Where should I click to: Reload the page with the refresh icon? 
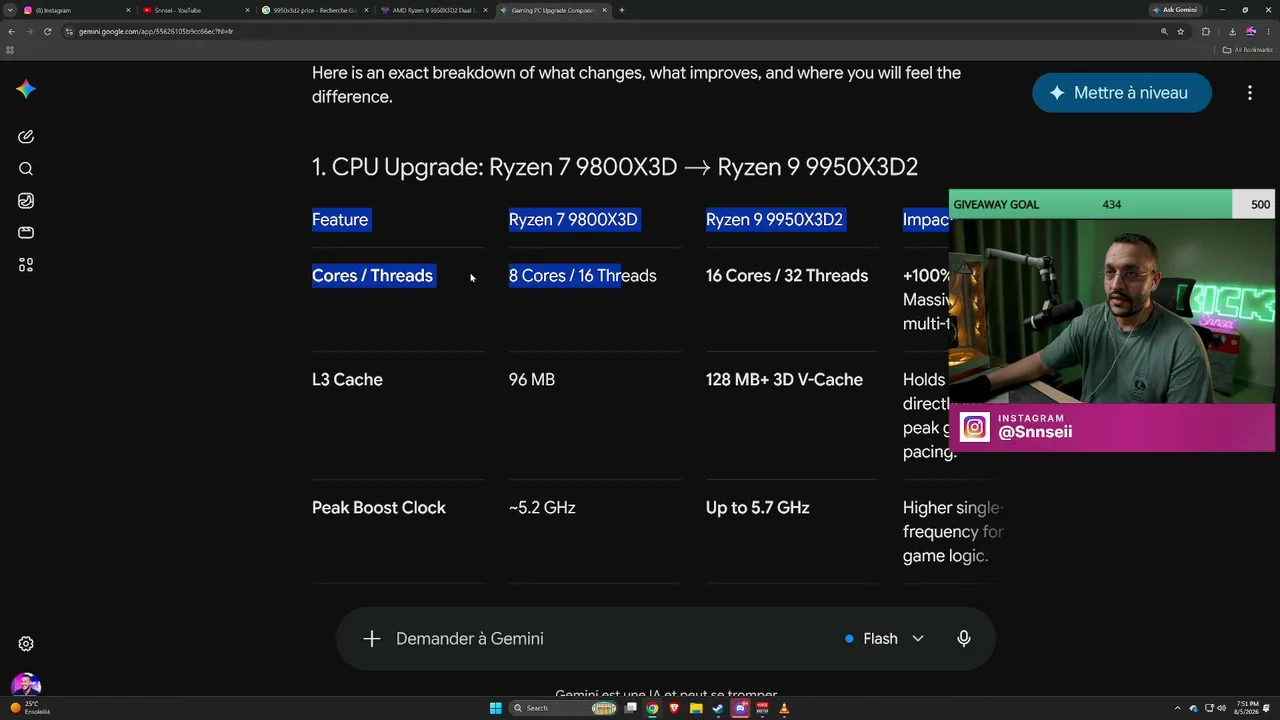point(47,31)
